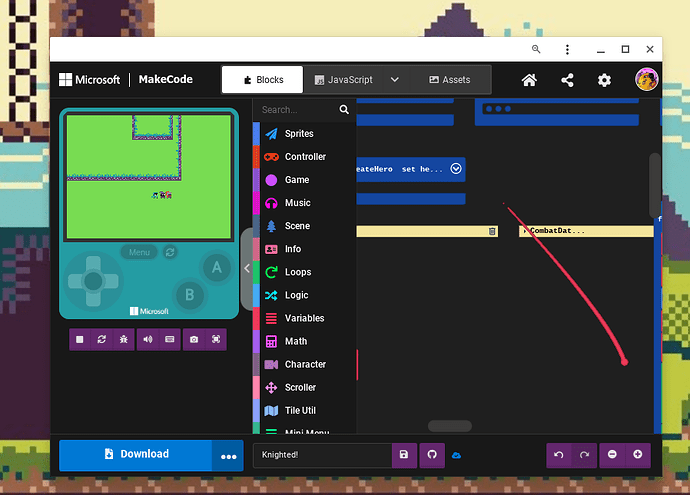Collapse the simulator panel
The height and width of the screenshot is (495, 690).
[x=247, y=269]
